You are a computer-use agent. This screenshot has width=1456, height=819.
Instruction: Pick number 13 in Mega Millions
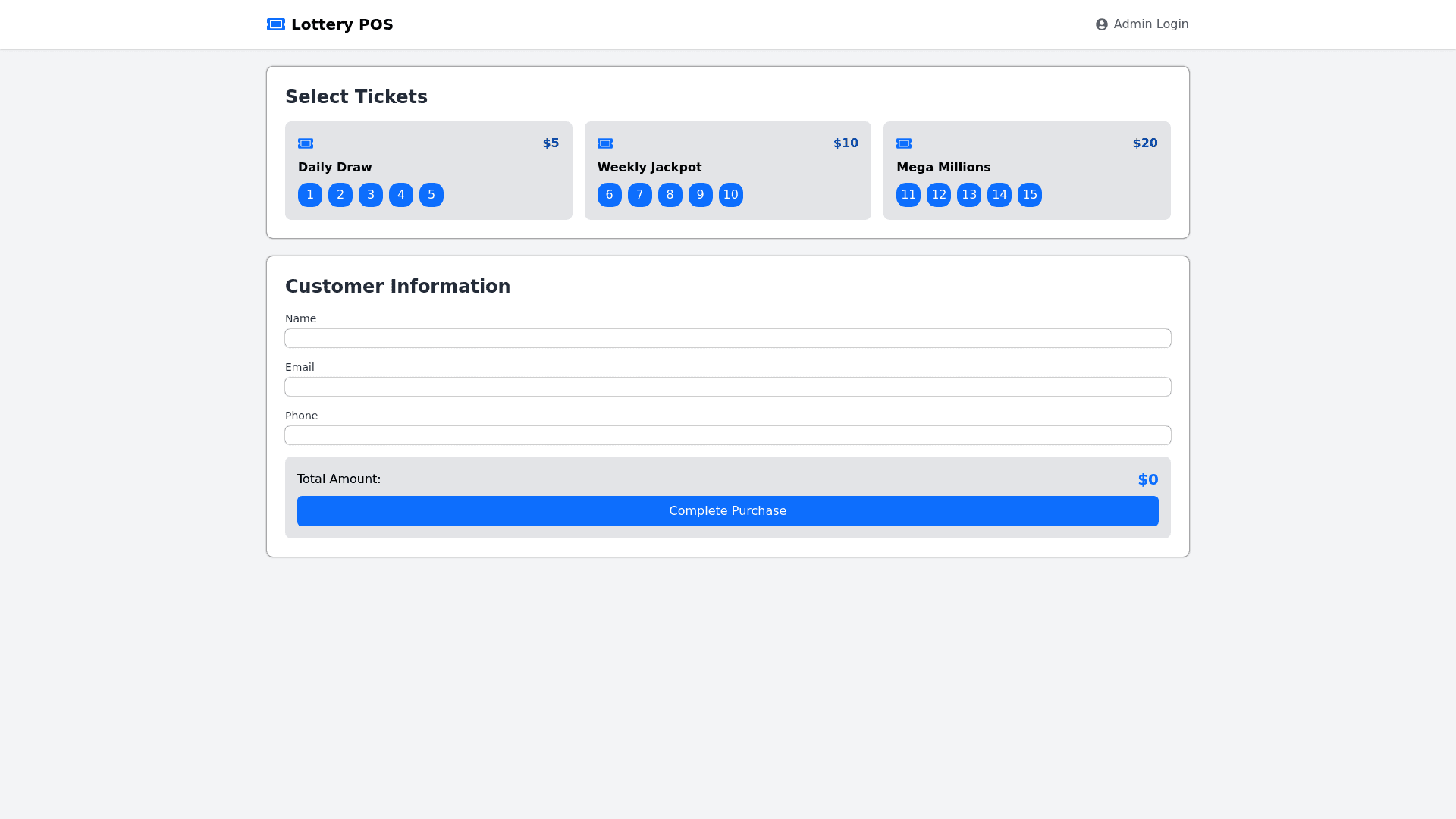(968, 195)
